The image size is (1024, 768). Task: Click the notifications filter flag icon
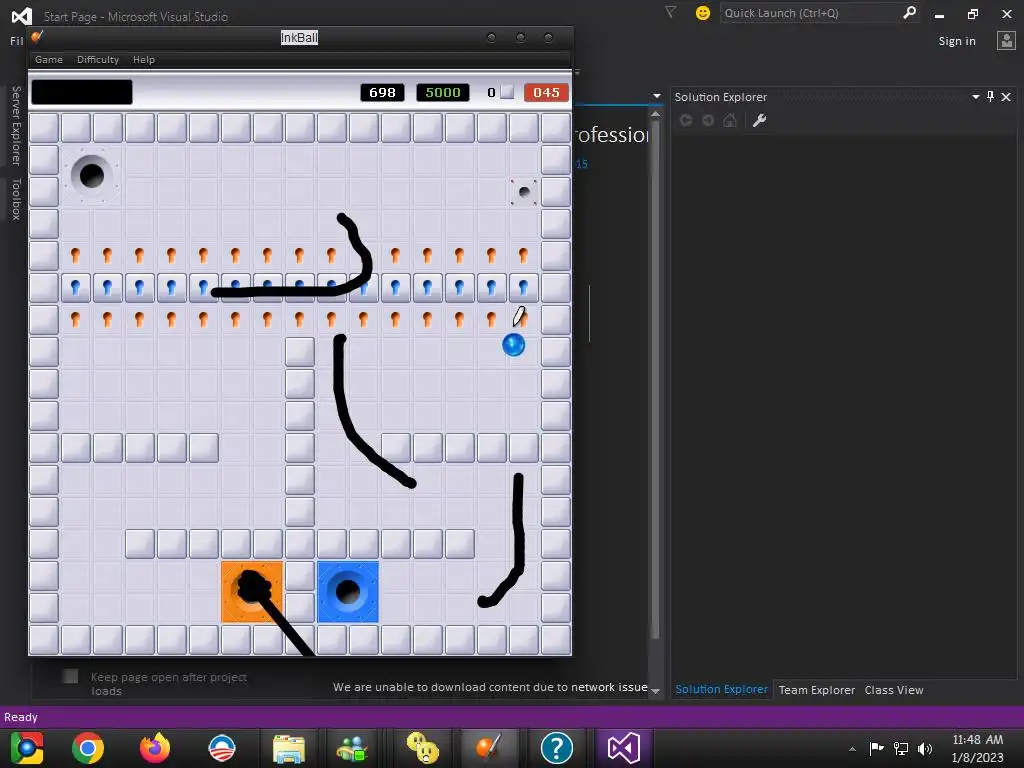[x=670, y=12]
